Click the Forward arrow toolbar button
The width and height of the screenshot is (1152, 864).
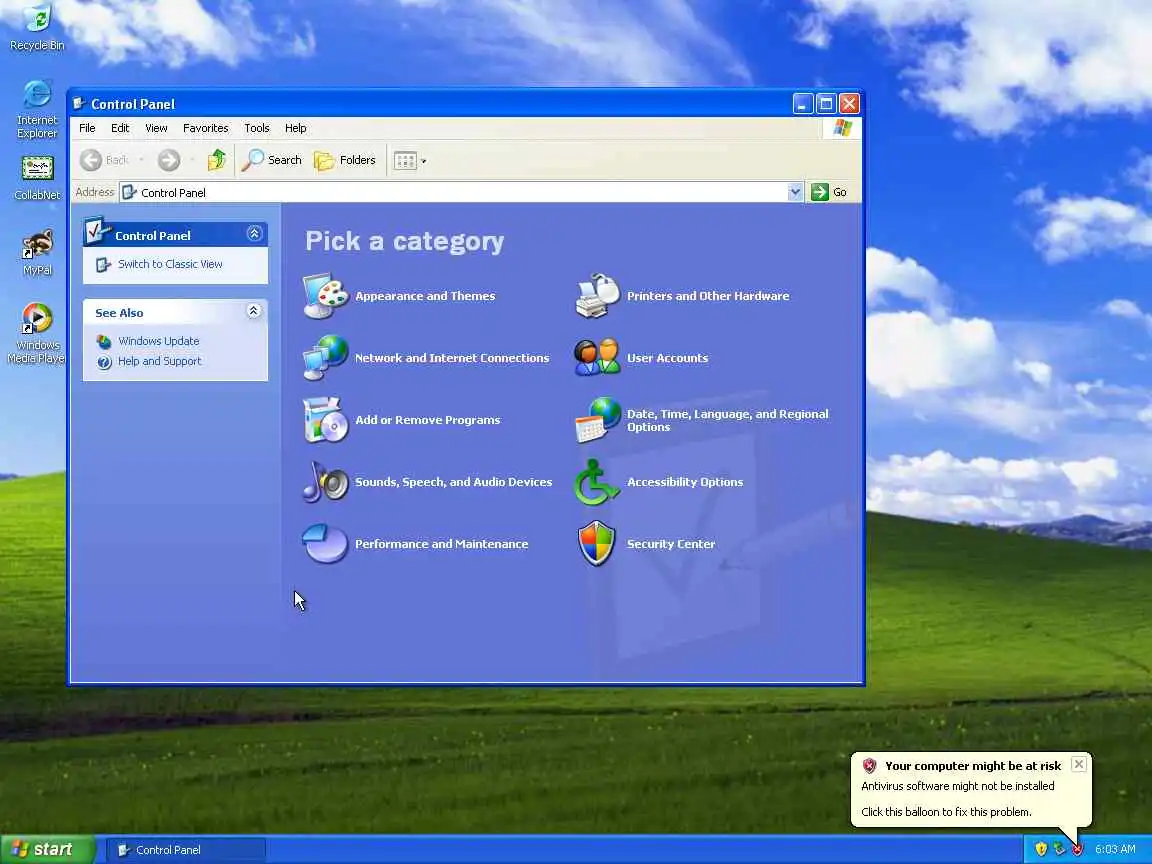point(169,159)
